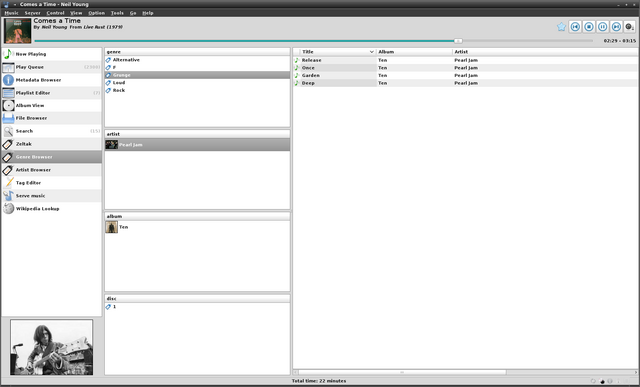
Task: Click the song title Comes a Time
Action: tap(57, 21)
